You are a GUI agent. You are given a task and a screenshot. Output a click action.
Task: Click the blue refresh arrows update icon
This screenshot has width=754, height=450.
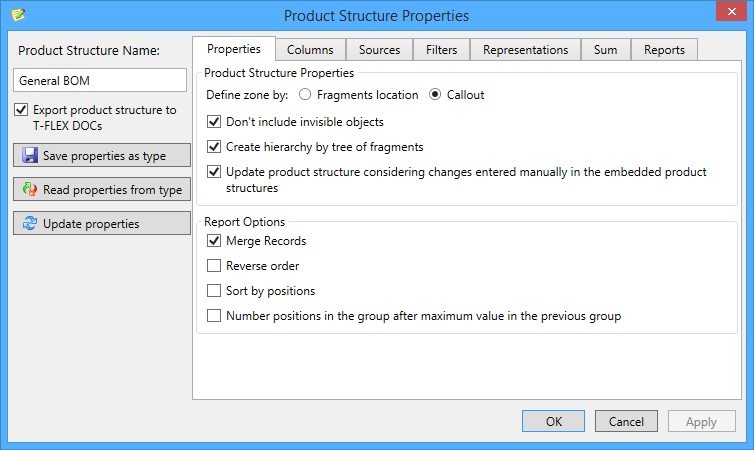[30, 223]
